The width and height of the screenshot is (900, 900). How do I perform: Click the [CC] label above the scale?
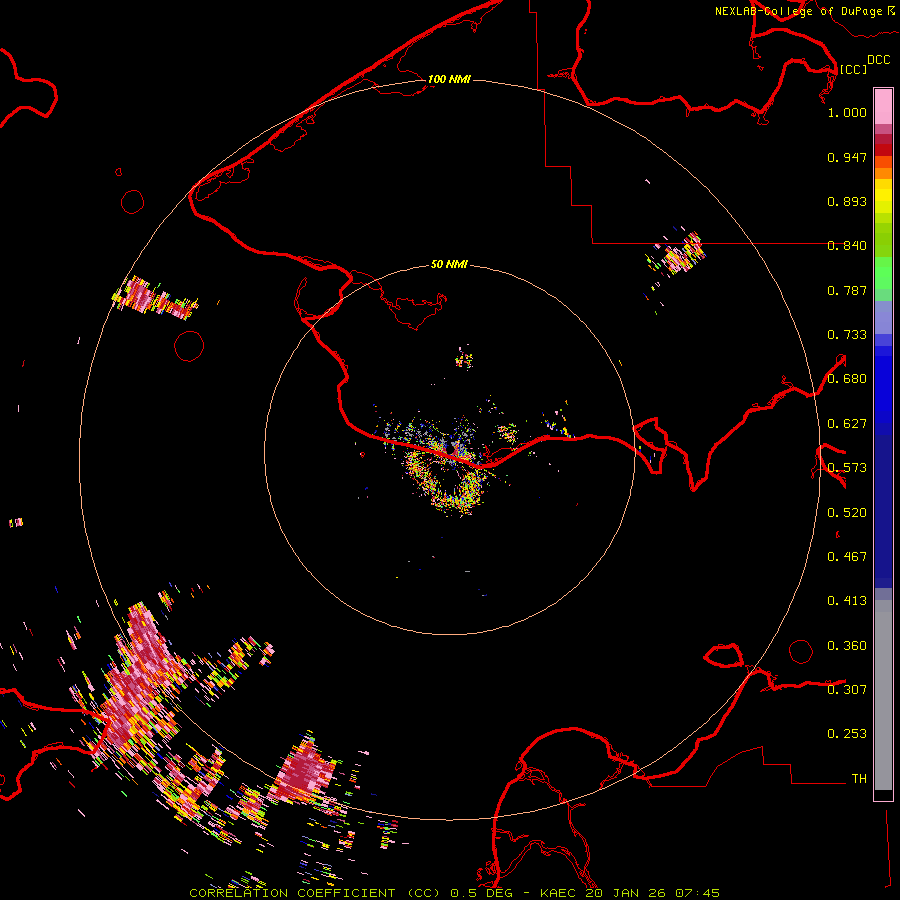pos(854,69)
